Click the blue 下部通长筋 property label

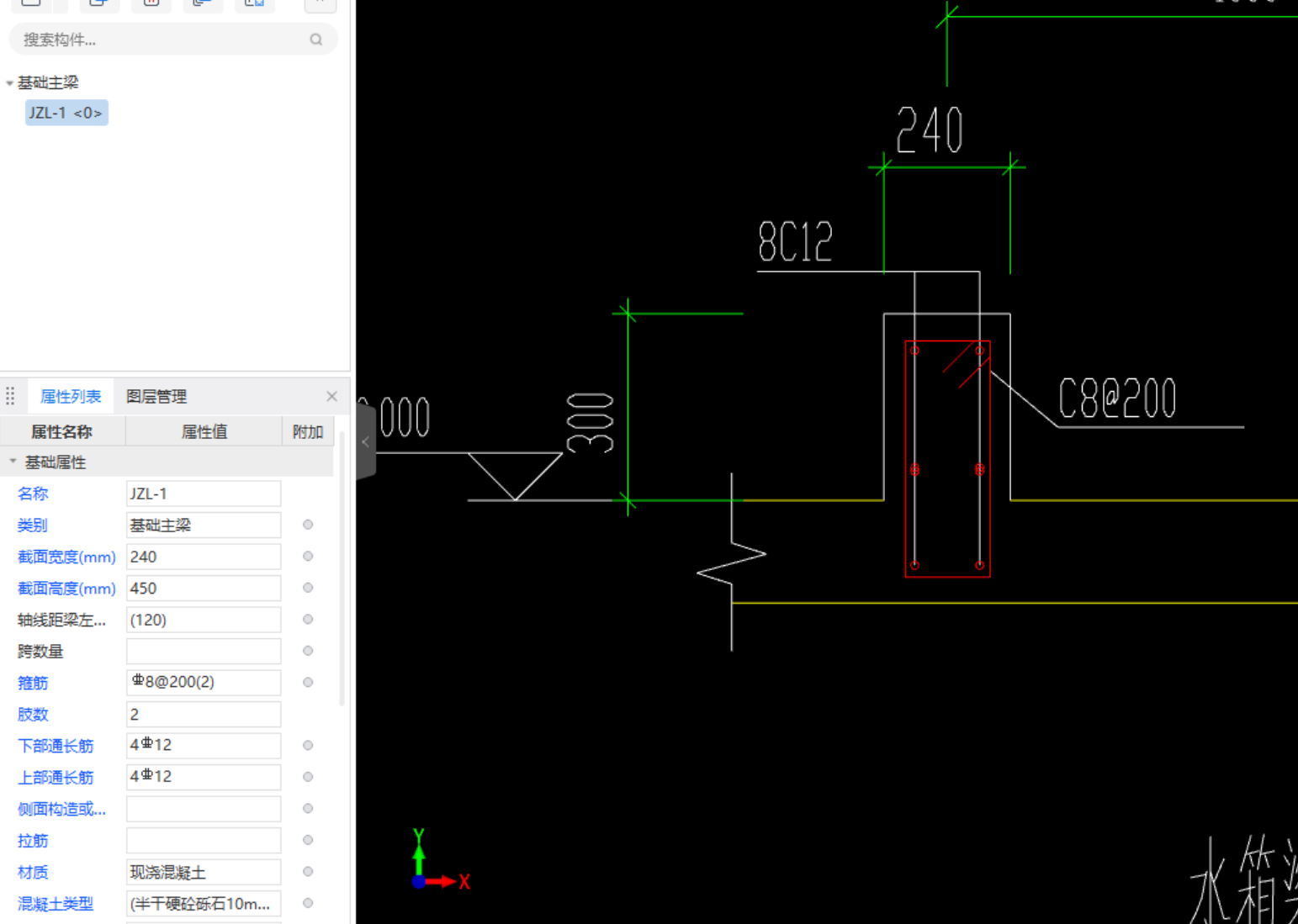pyautogui.click(x=56, y=746)
